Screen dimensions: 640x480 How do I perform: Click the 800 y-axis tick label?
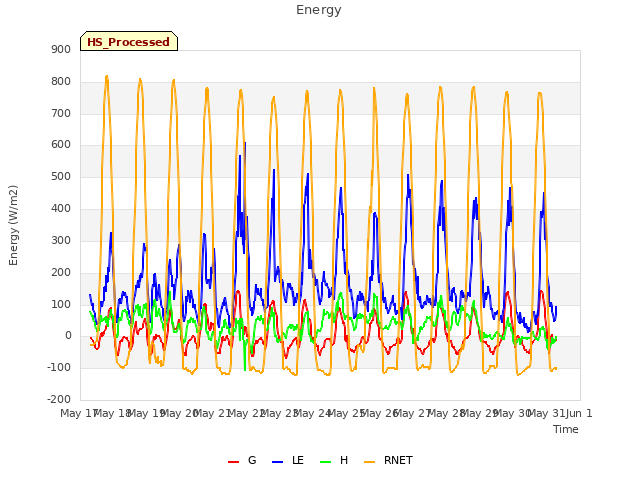(x=61, y=81)
